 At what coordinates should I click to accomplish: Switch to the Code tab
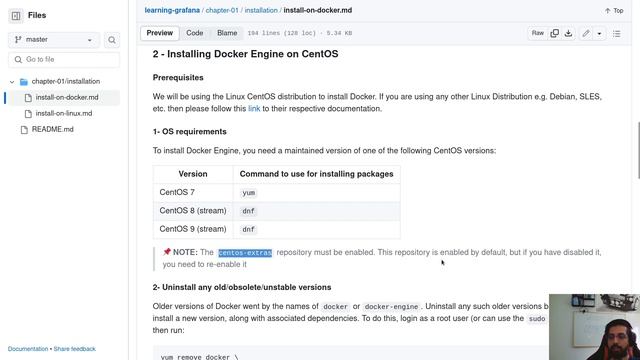click(195, 33)
